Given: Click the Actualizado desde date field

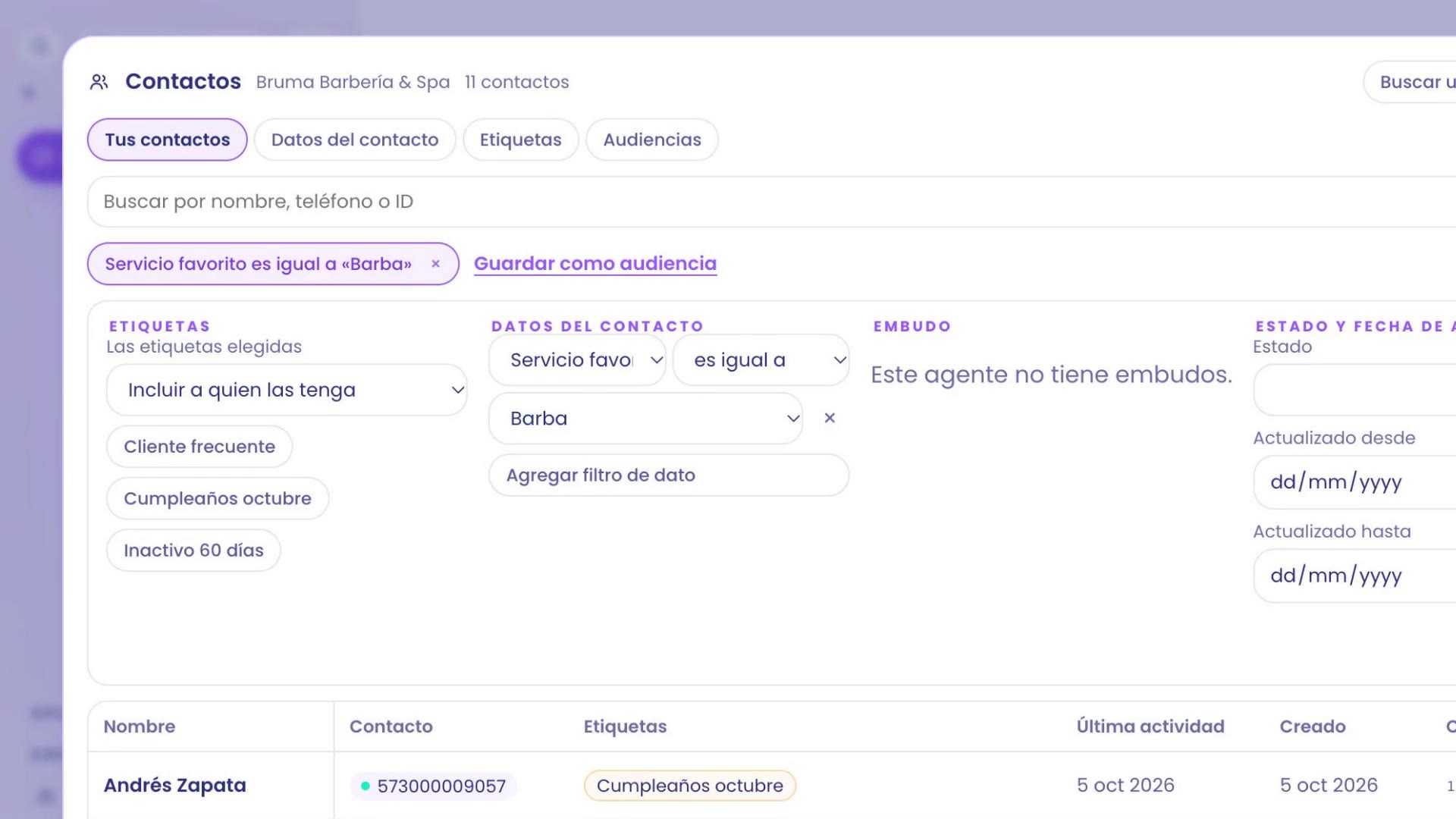Looking at the screenshot, I should click(1354, 482).
